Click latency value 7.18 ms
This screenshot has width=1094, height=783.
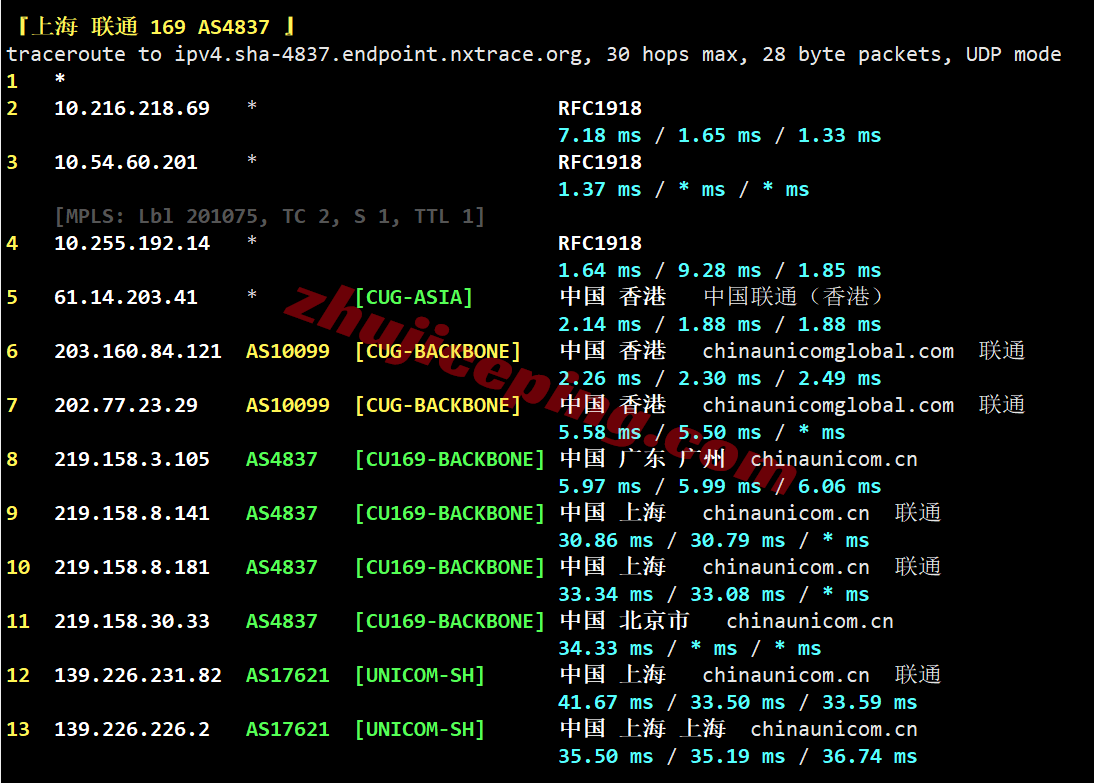point(599,135)
